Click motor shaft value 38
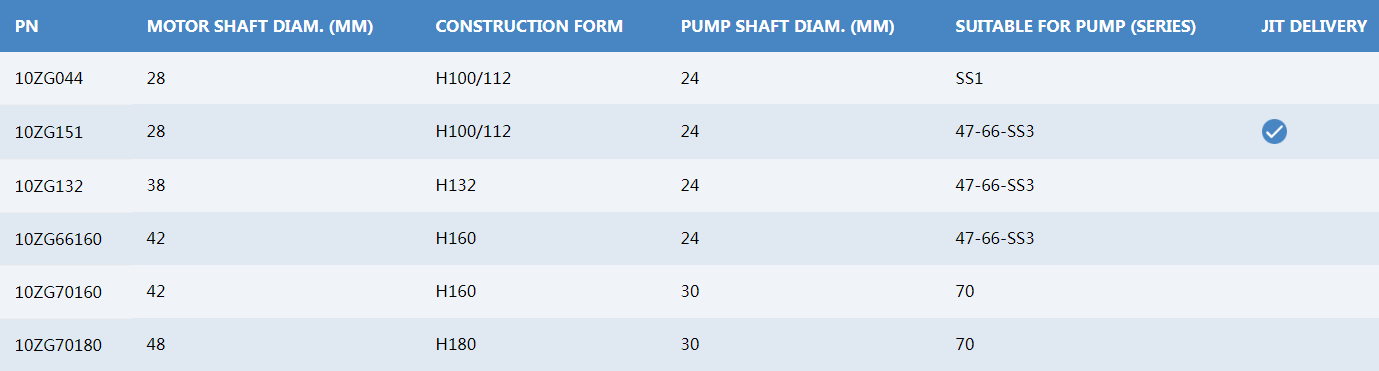The width and height of the screenshot is (1379, 371). click(155, 185)
